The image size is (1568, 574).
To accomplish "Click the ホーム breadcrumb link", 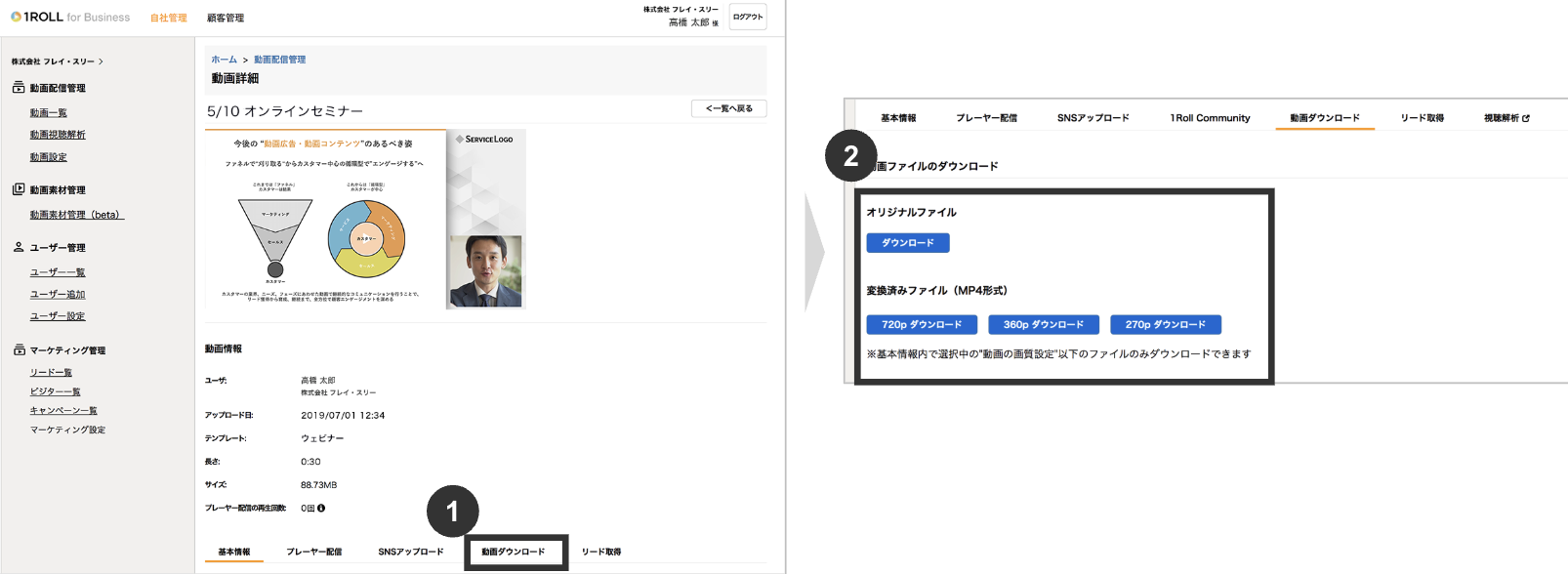I will pyautogui.click(x=225, y=60).
